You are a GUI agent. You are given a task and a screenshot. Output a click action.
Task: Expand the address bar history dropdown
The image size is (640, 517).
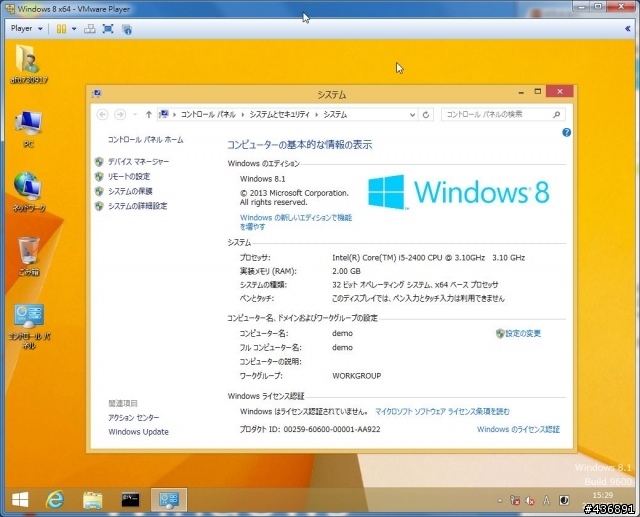point(412,115)
